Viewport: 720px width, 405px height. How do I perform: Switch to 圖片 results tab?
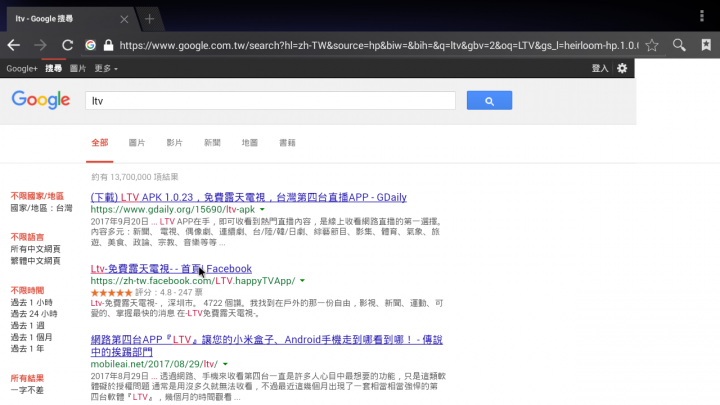pos(137,143)
